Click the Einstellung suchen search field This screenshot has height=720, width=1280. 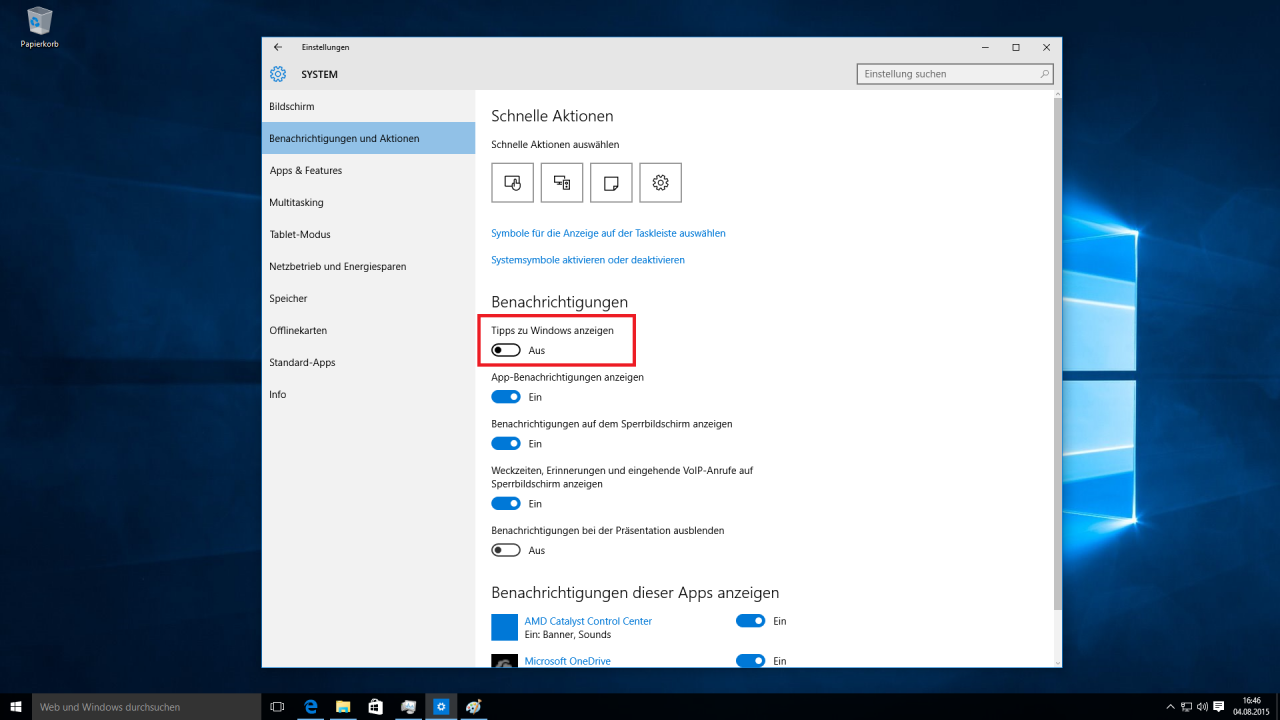point(955,74)
